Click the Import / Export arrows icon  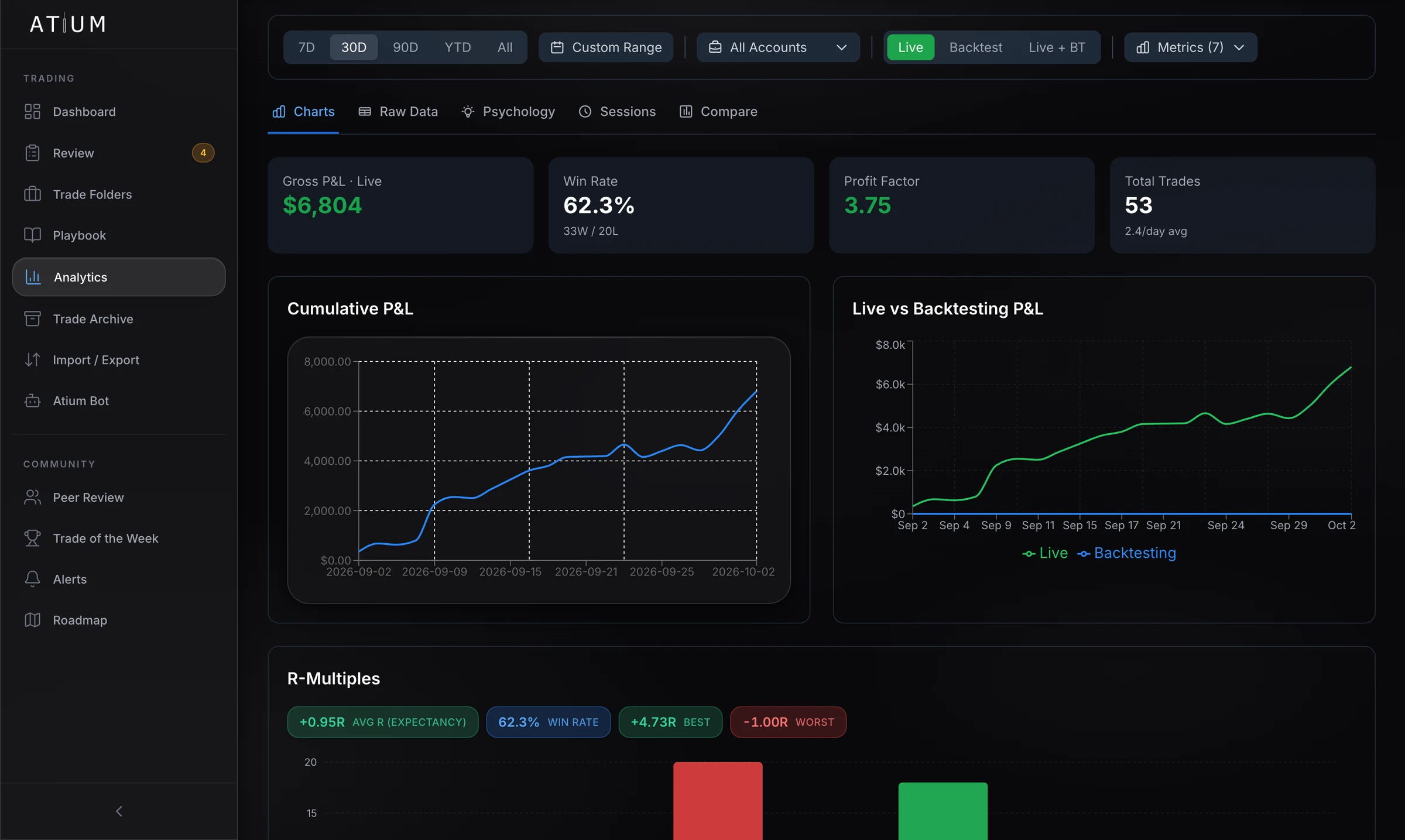[x=32, y=359]
